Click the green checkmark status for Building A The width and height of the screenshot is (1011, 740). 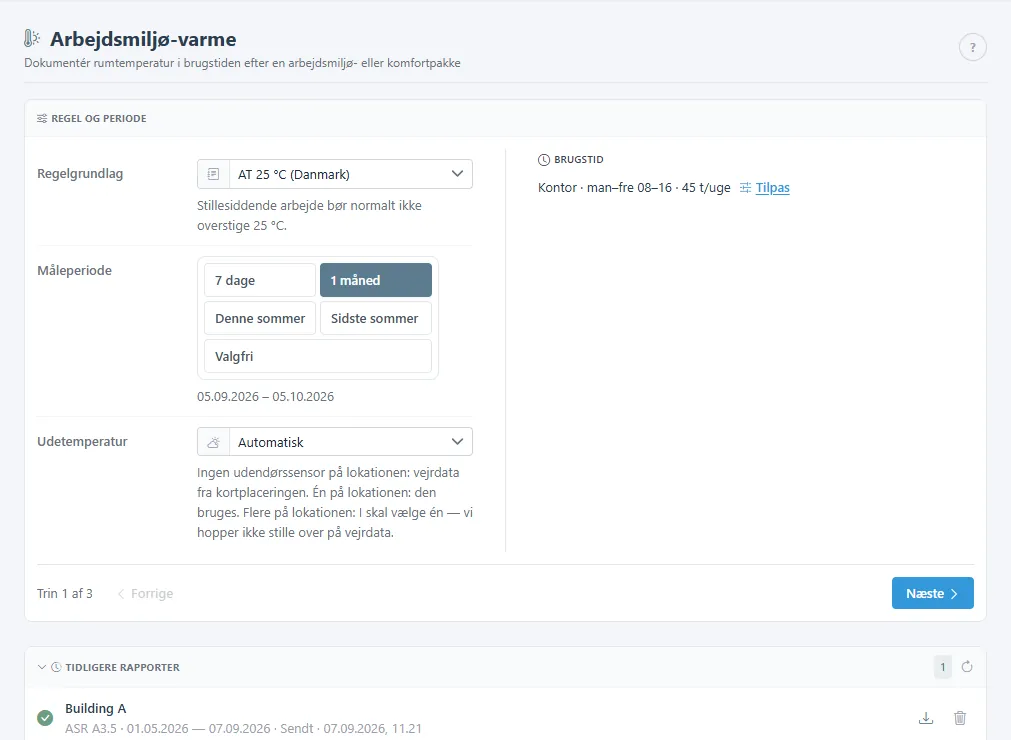coord(45,717)
